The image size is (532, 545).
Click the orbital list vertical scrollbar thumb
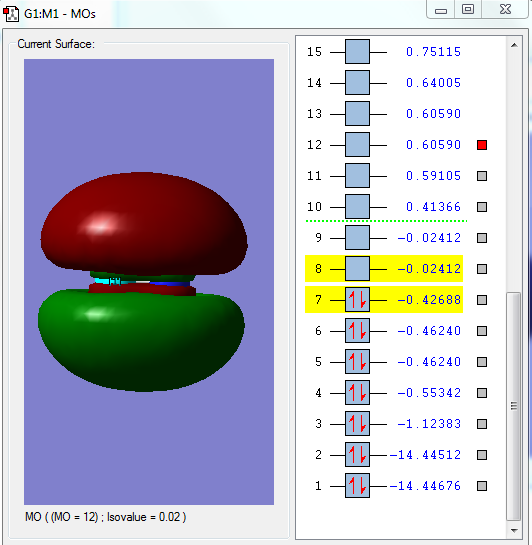coord(514,406)
